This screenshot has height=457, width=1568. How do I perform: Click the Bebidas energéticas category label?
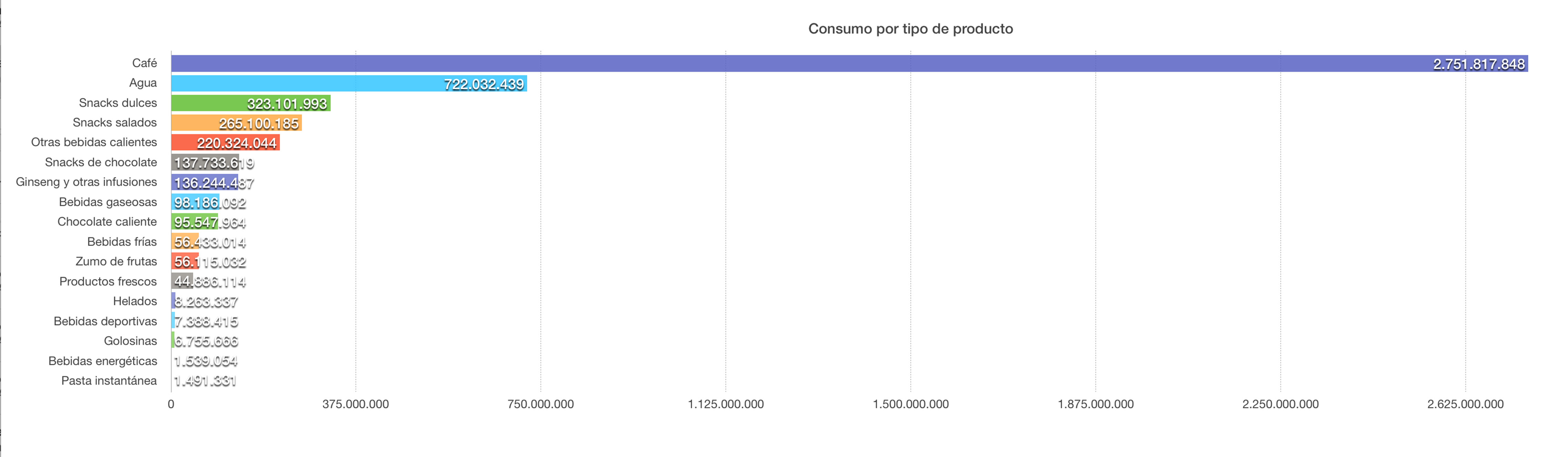[102, 361]
